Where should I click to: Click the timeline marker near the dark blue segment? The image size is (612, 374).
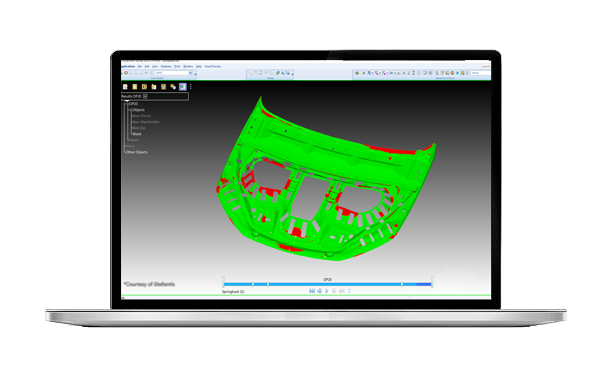click(402, 284)
